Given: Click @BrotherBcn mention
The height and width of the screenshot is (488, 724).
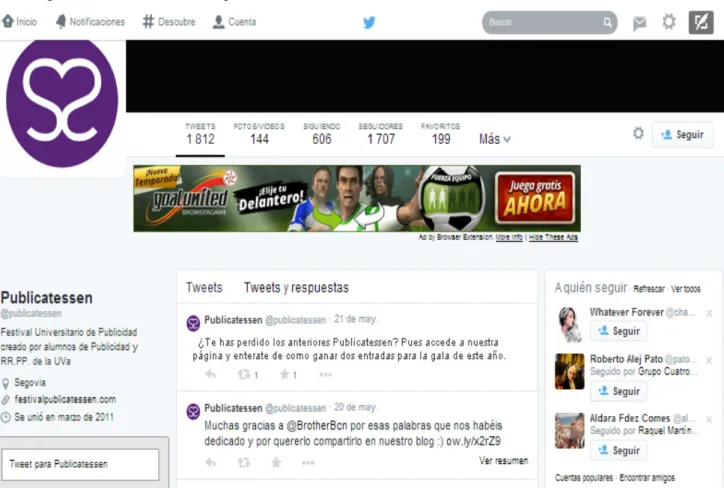Looking at the screenshot, I should click(x=317, y=425).
